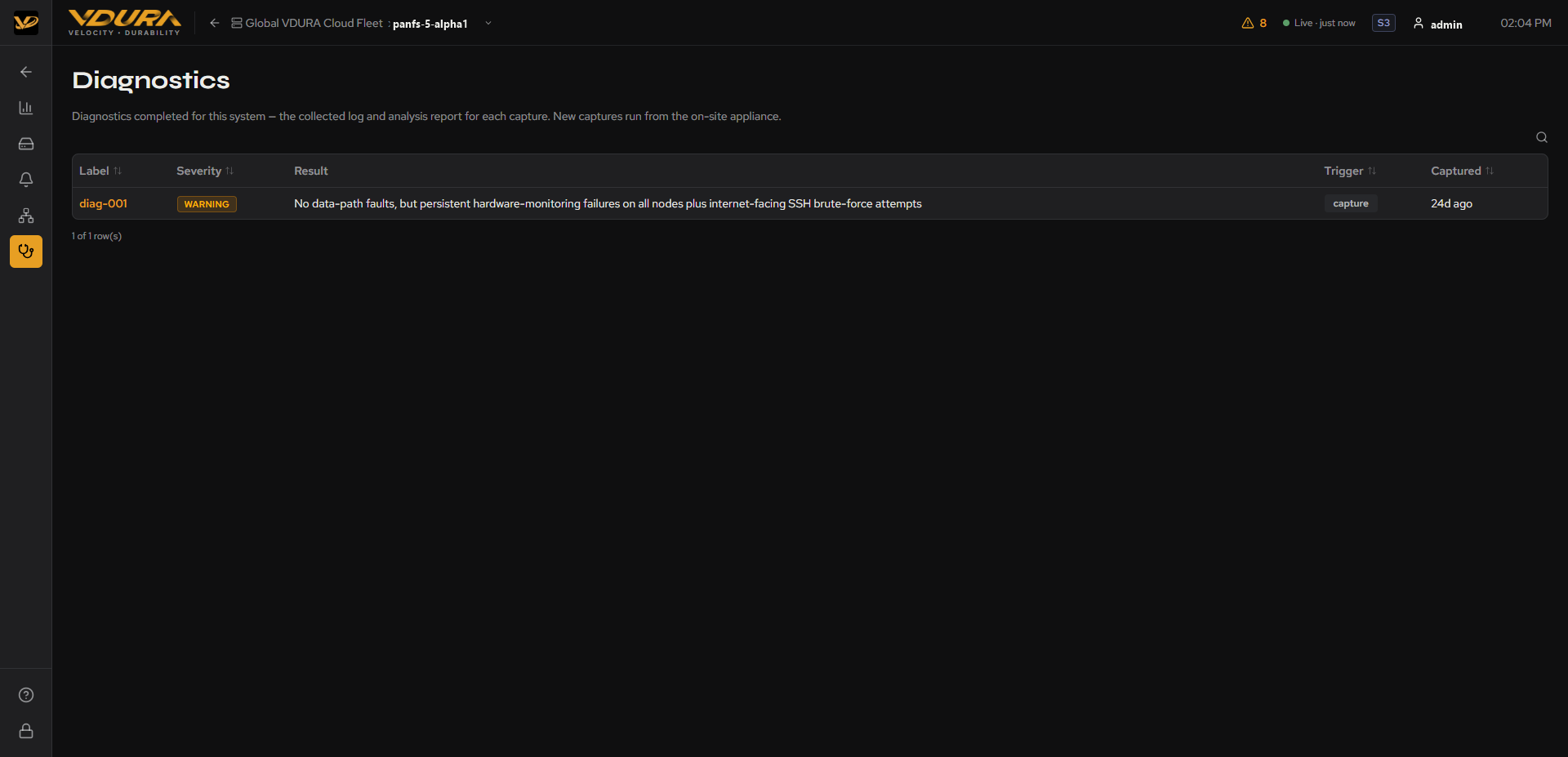The height and width of the screenshot is (757, 1568).
Task: Open the help question mark icon
Action: [x=26, y=695]
